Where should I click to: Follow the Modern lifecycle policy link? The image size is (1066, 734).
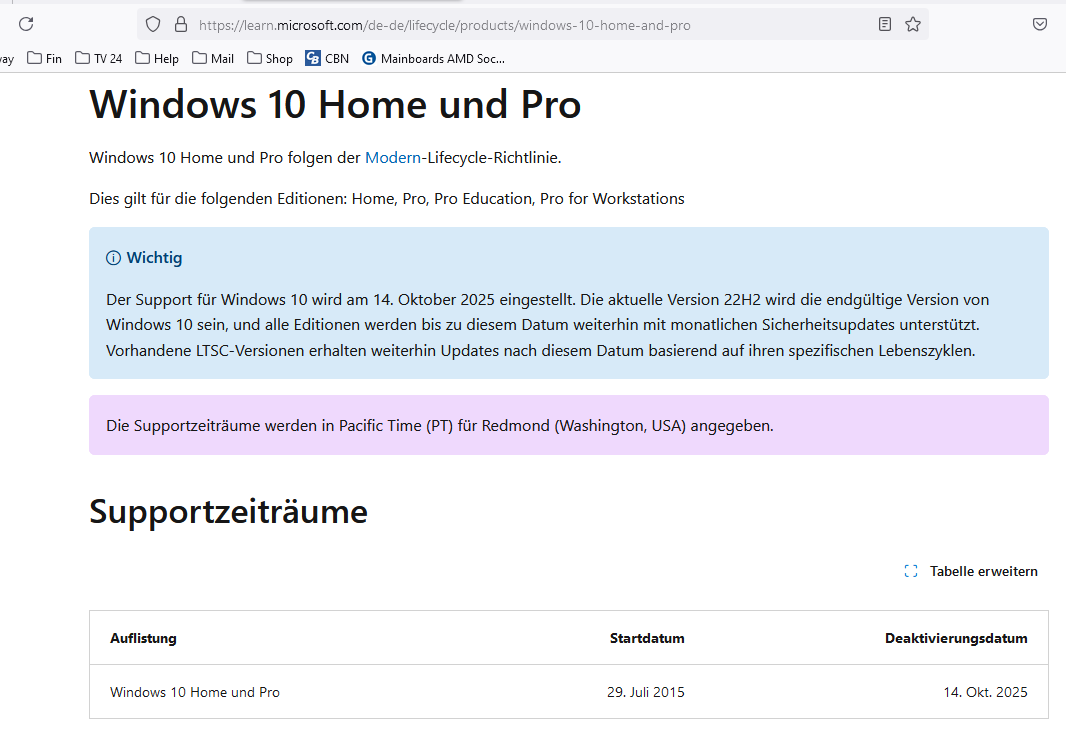pyautogui.click(x=393, y=158)
